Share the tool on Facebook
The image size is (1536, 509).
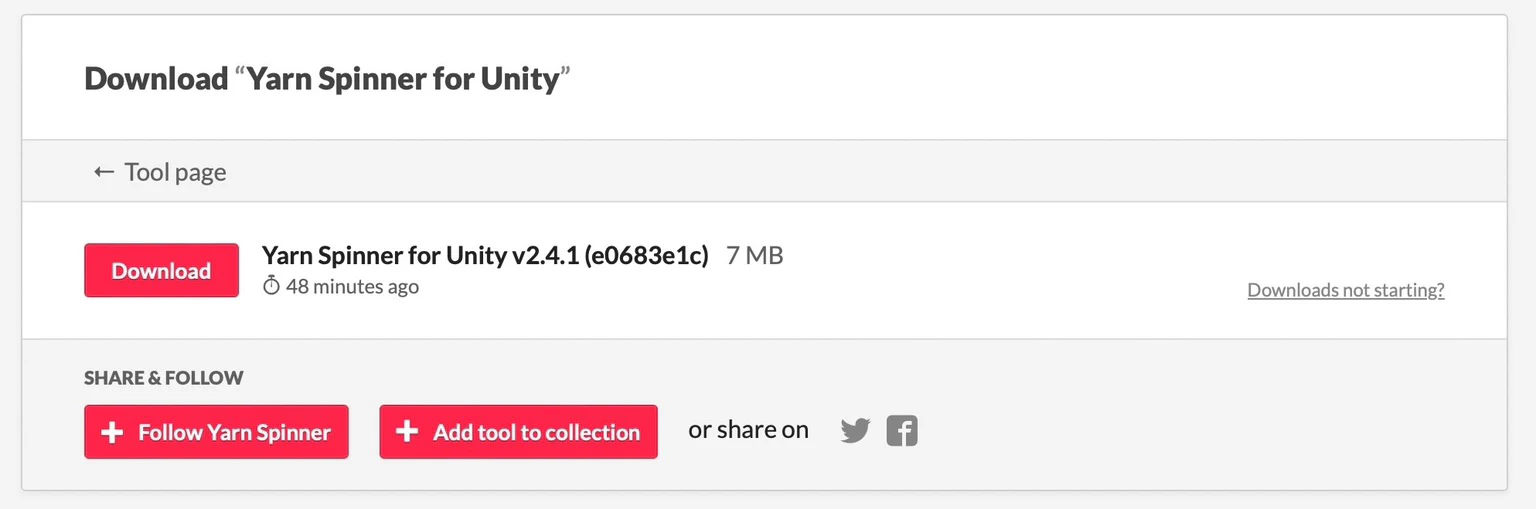[902, 431]
